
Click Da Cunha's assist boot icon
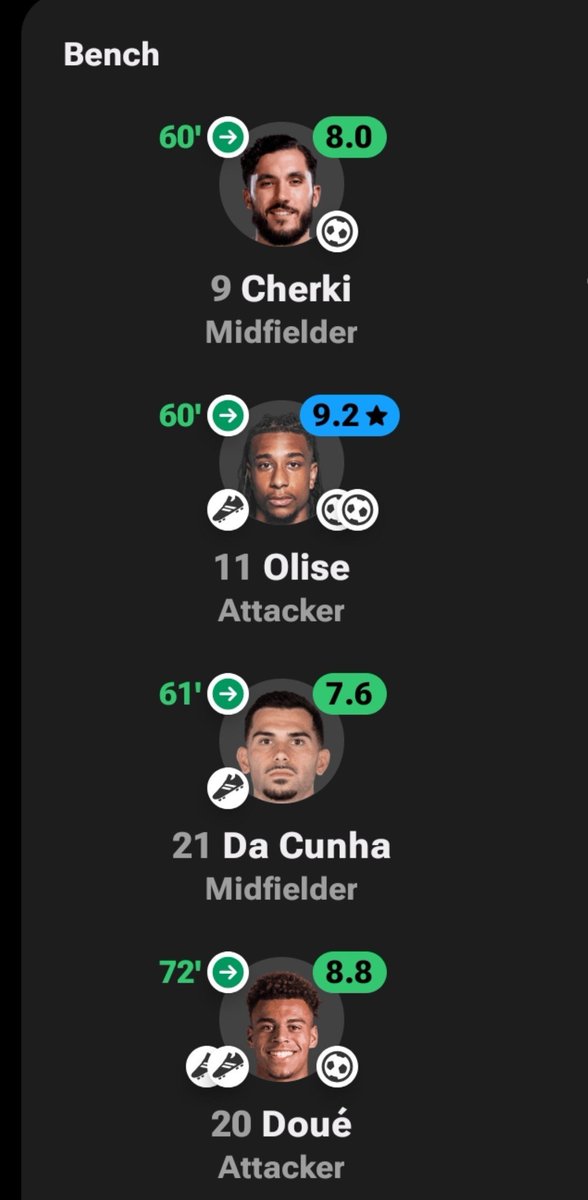tap(228, 787)
